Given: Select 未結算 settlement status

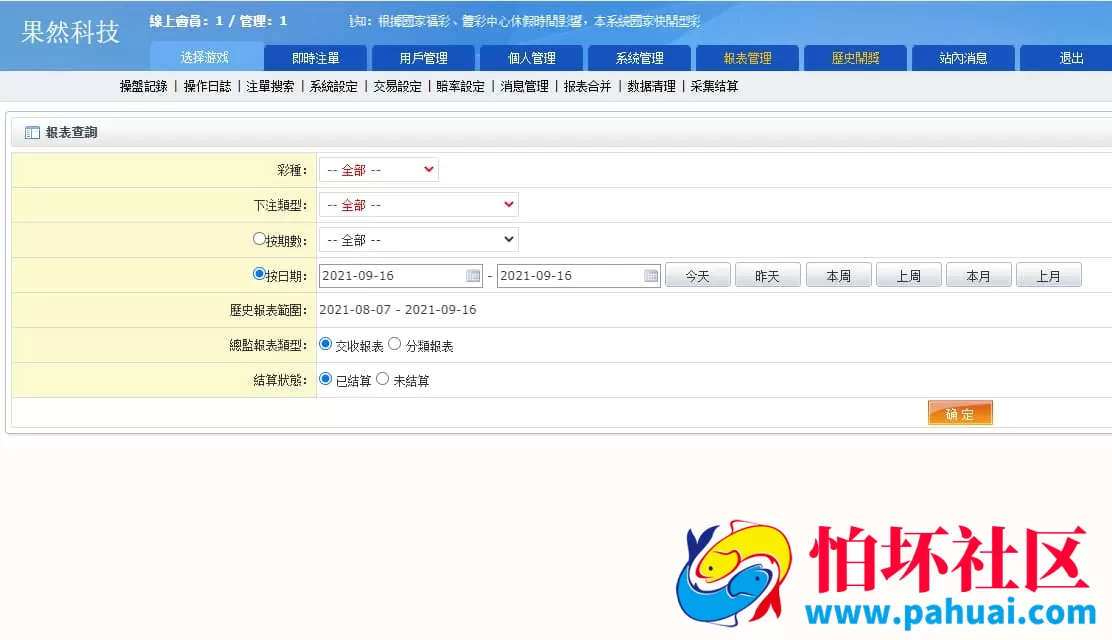Looking at the screenshot, I should pos(383,378).
